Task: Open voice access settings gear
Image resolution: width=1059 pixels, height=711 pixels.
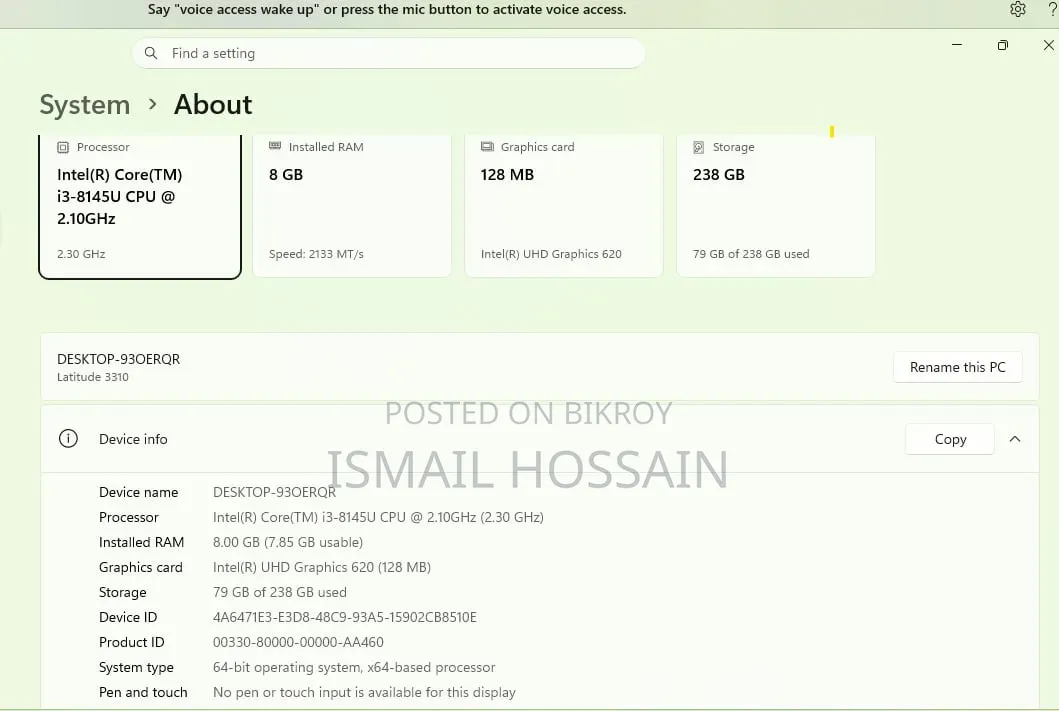Action: [x=1017, y=9]
